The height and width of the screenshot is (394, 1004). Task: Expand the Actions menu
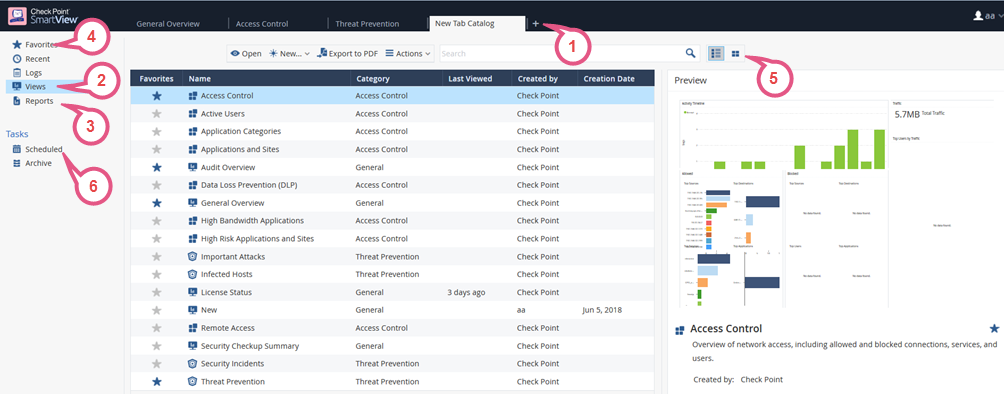tap(409, 54)
